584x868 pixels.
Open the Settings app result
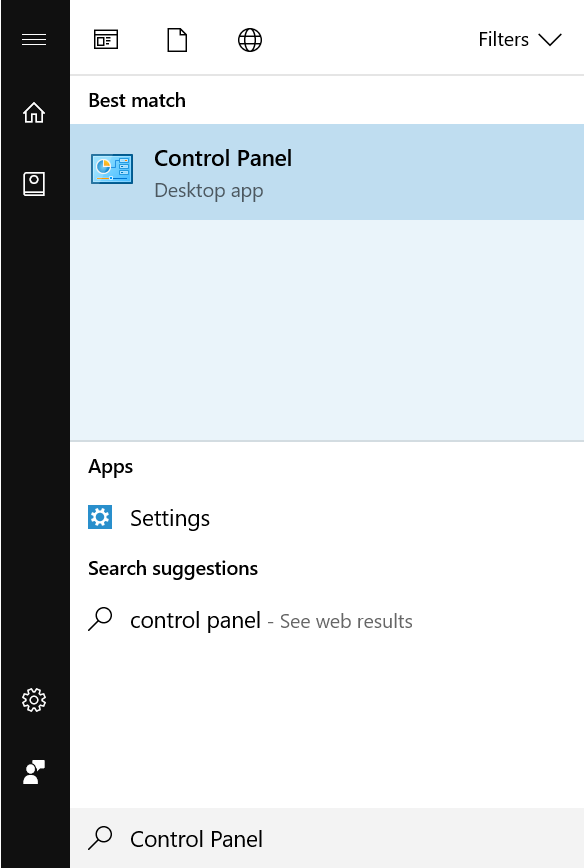click(327, 518)
